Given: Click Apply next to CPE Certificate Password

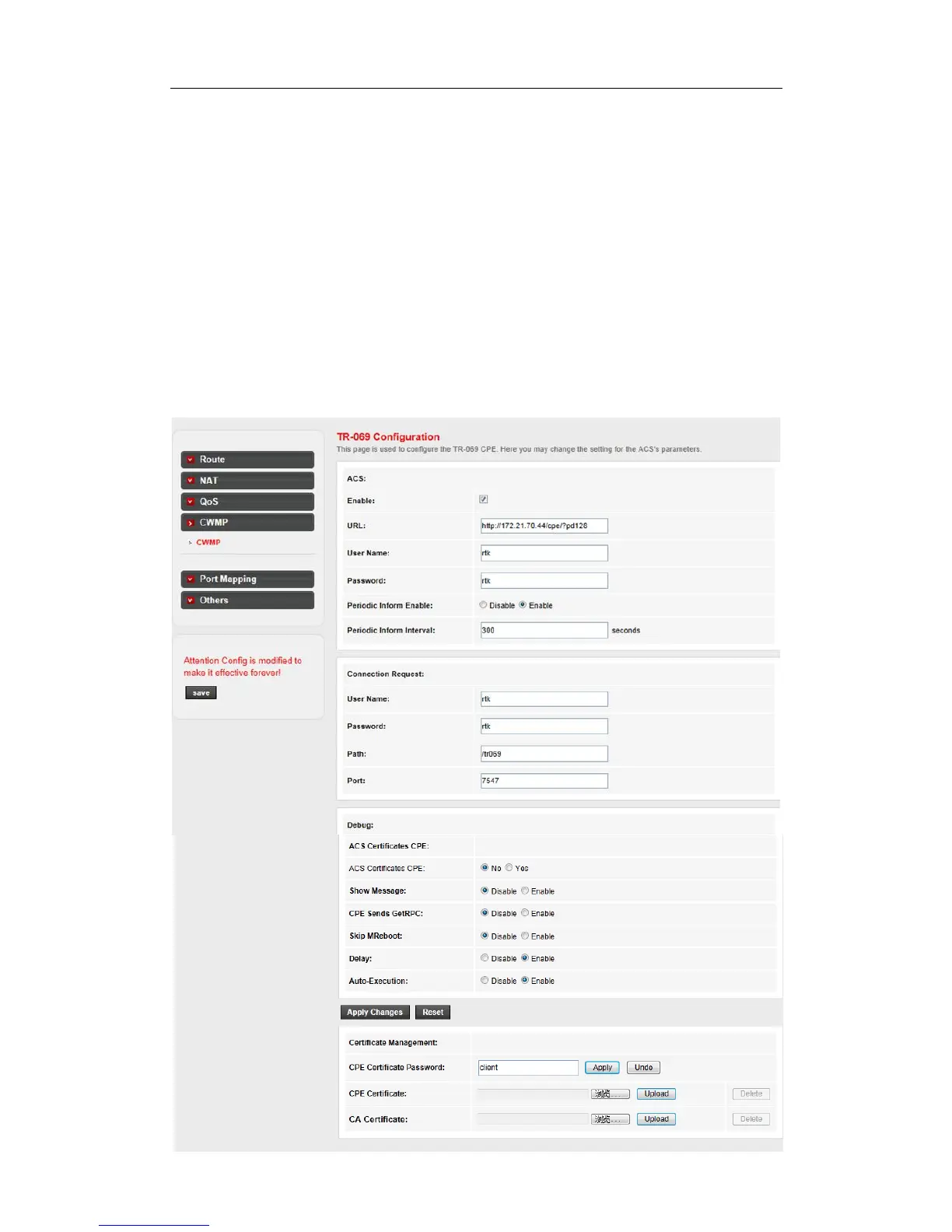Looking at the screenshot, I should coord(602,1068).
